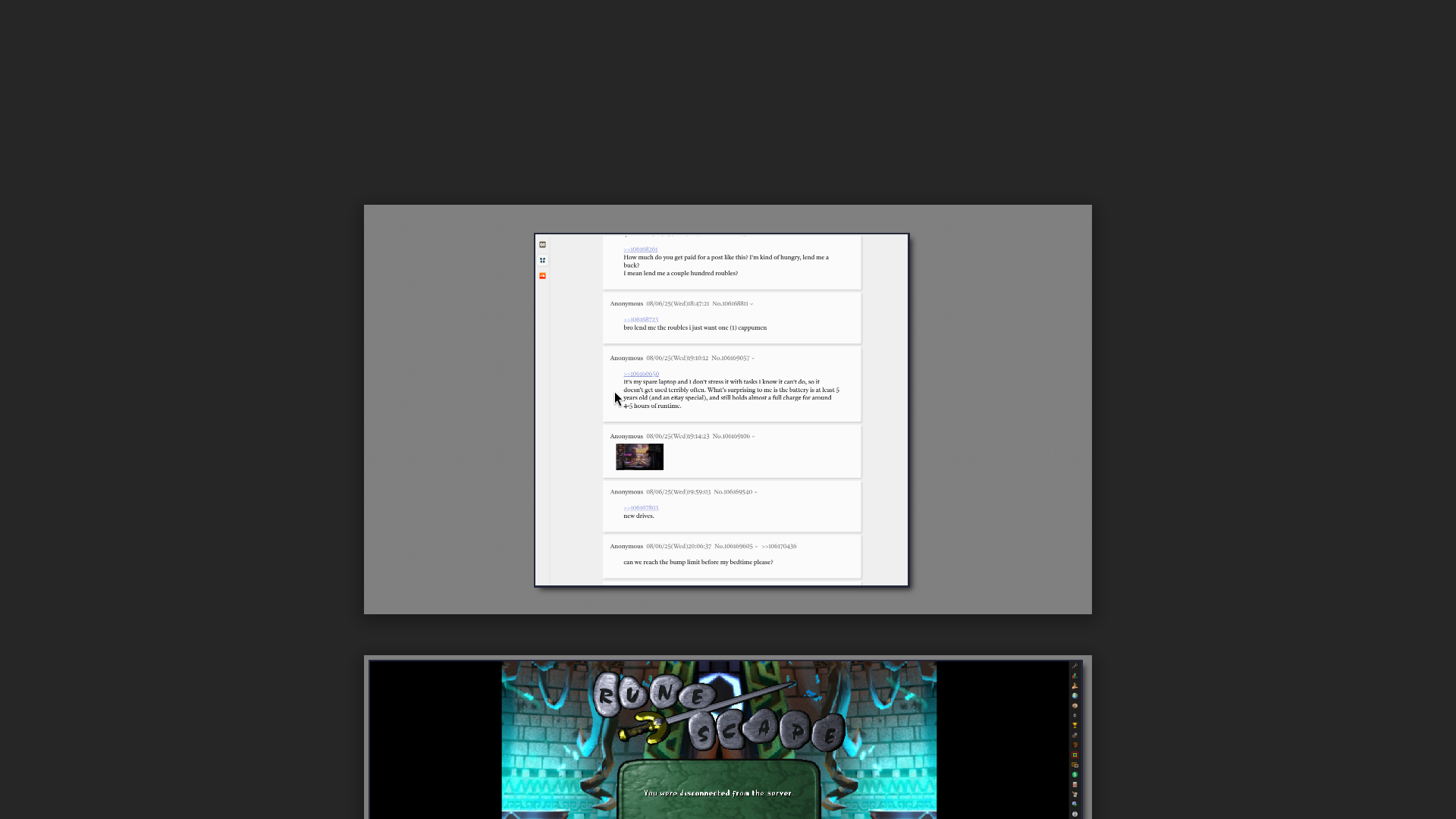Open post menu arrow beside No.106169057
Image resolution: width=1456 pixels, height=819 pixels.
pos(753,359)
